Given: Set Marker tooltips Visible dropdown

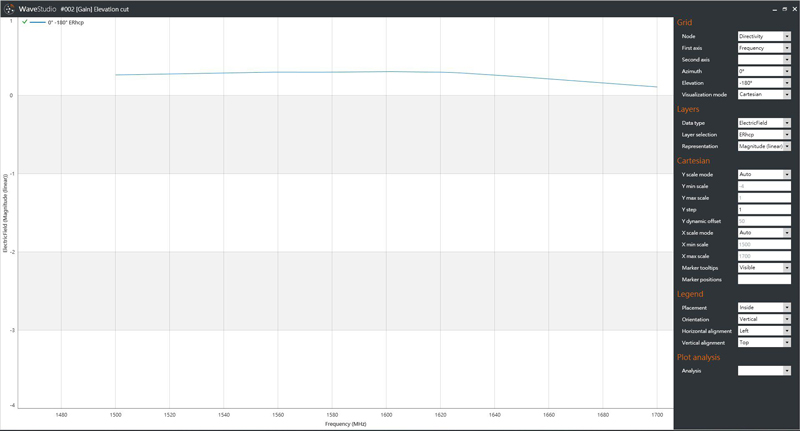Looking at the screenshot, I should click(764, 268).
